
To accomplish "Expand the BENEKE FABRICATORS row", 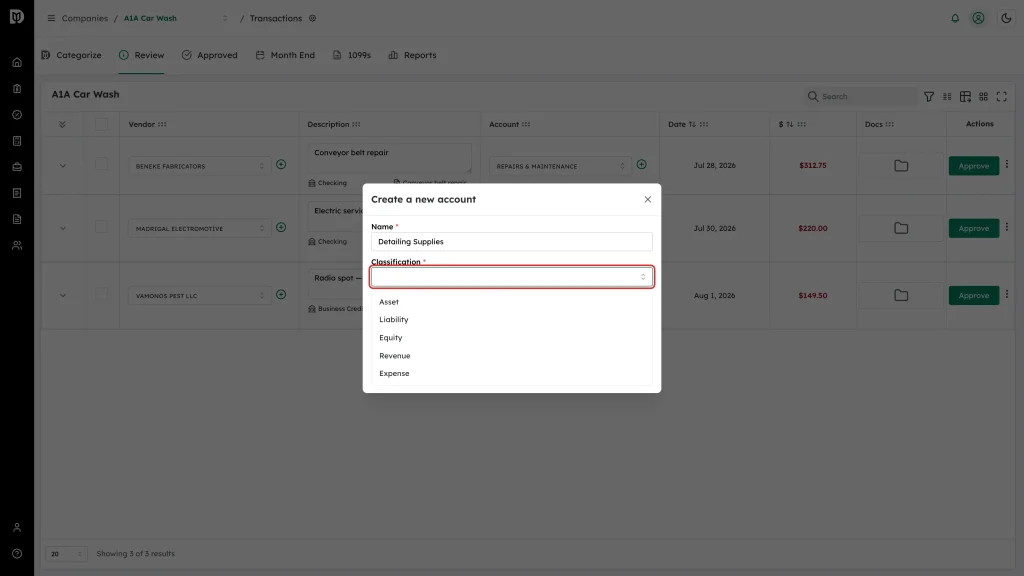I will point(63,166).
